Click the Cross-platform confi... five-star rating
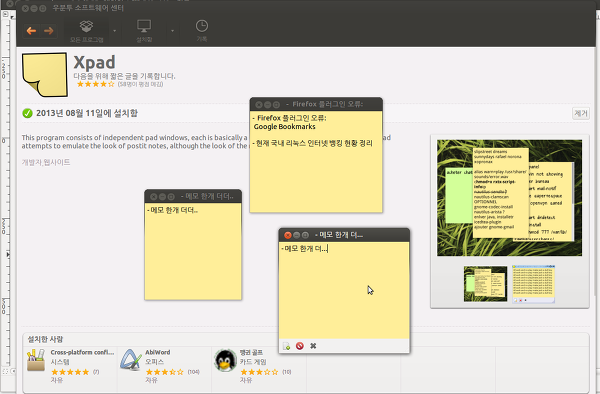 pos(70,372)
